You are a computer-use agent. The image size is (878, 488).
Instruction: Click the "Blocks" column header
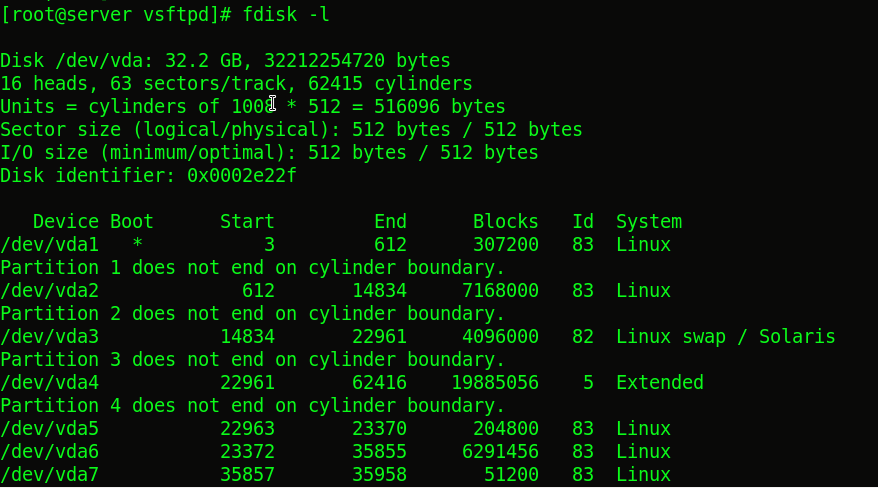click(x=506, y=222)
